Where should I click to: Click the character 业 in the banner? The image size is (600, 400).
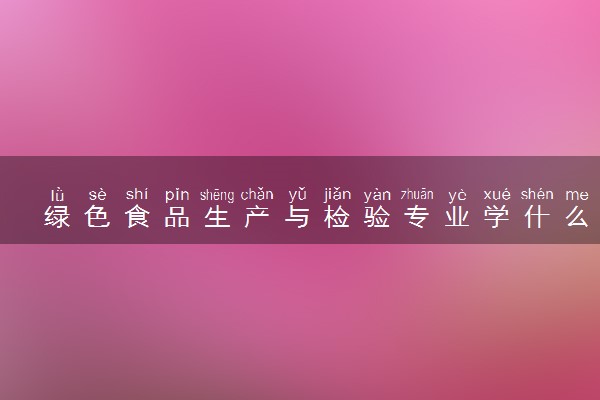coord(457,217)
